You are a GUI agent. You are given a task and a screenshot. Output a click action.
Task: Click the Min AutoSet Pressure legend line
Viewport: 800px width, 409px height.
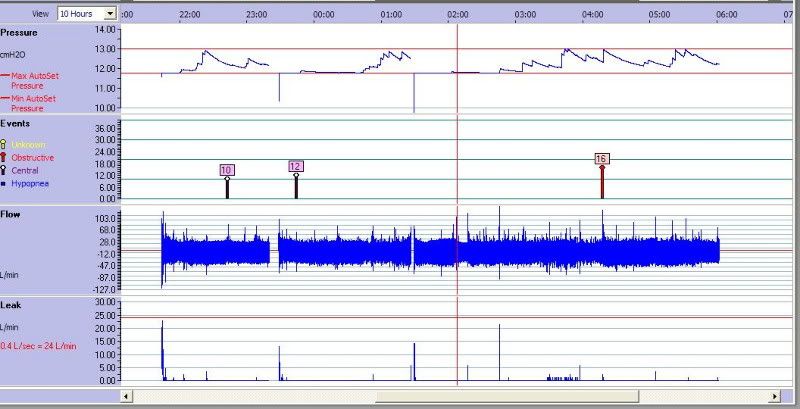(x=5, y=96)
